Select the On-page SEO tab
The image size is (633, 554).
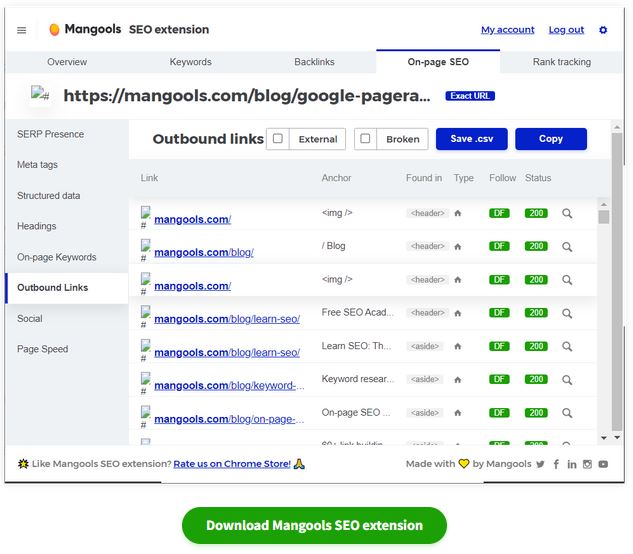438,62
